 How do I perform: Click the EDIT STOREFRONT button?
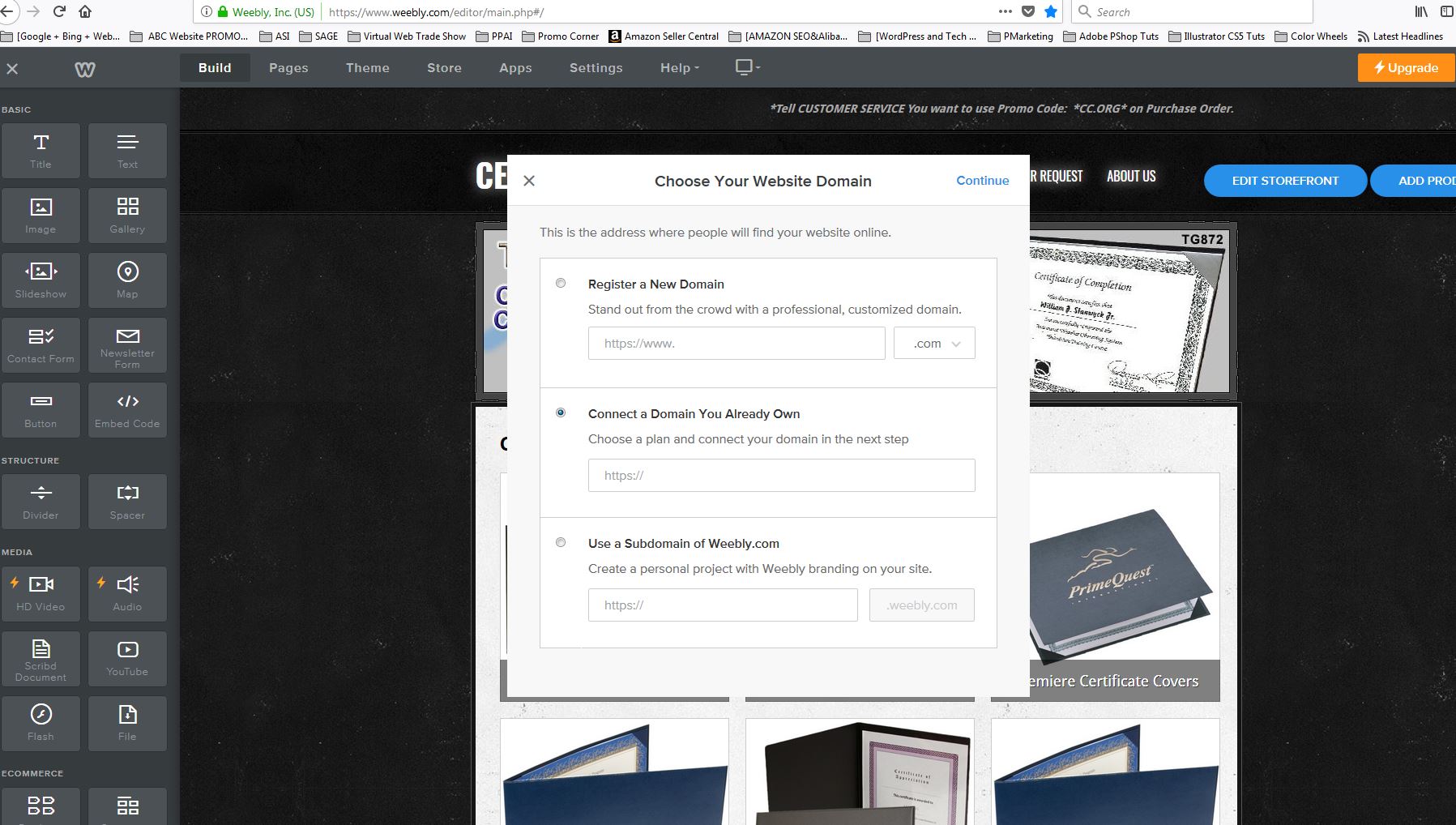(1285, 181)
